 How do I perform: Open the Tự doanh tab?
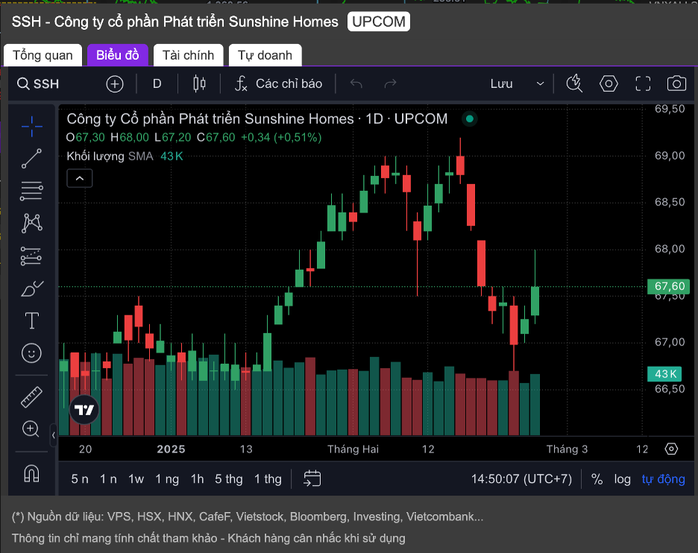pyautogui.click(x=265, y=55)
